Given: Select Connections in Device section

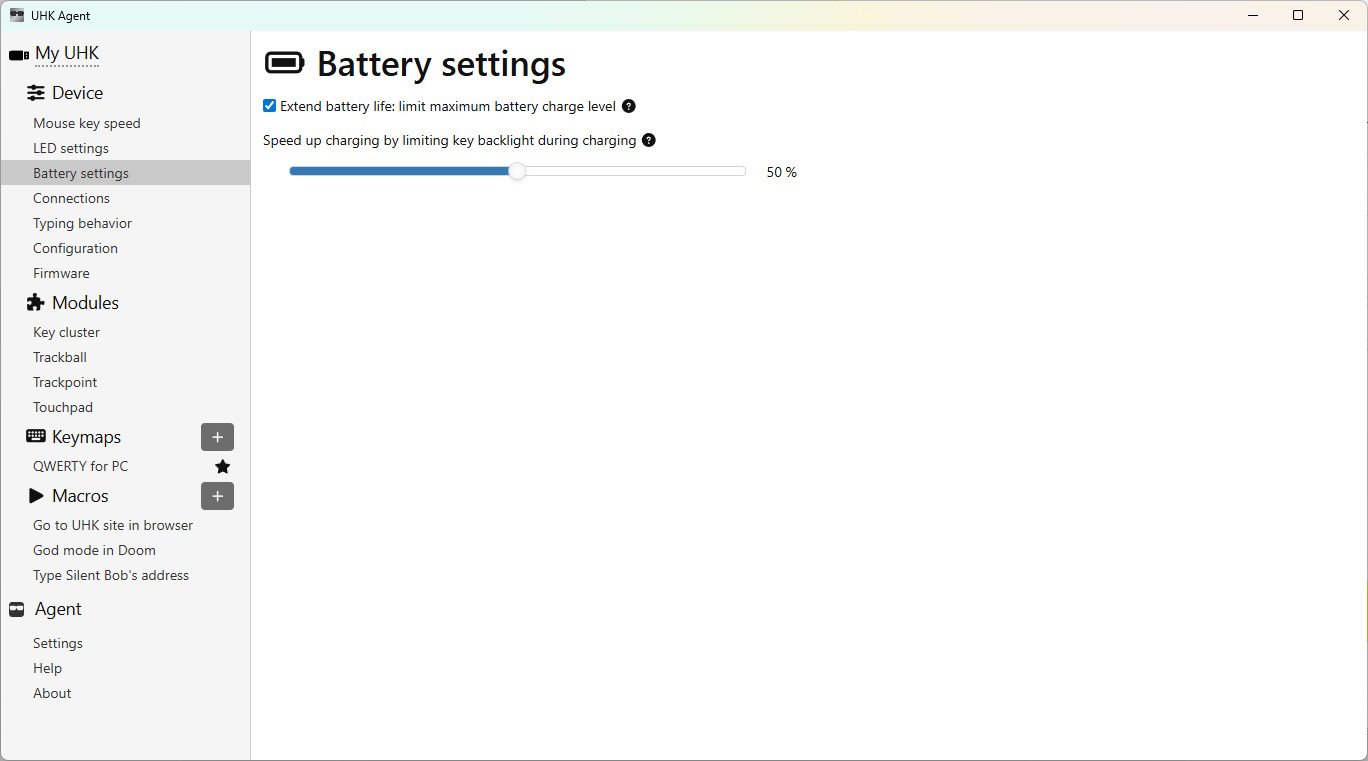Looking at the screenshot, I should point(71,198).
